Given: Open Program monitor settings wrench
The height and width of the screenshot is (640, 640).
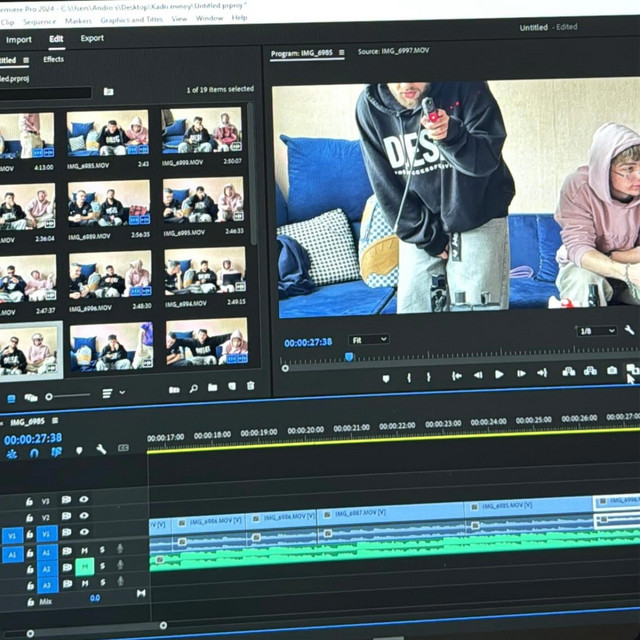Looking at the screenshot, I should [629, 329].
